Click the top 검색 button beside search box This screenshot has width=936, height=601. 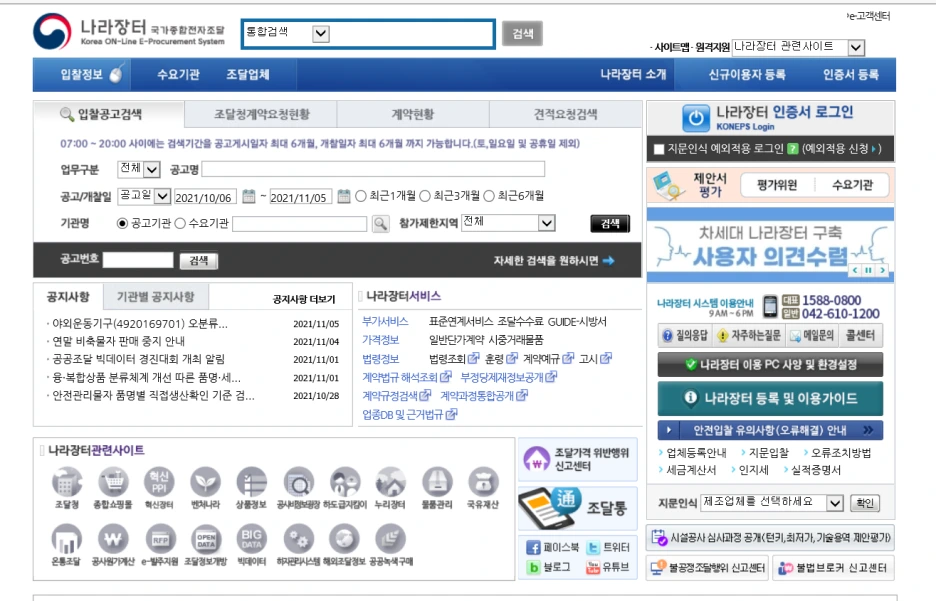[522, 33]
